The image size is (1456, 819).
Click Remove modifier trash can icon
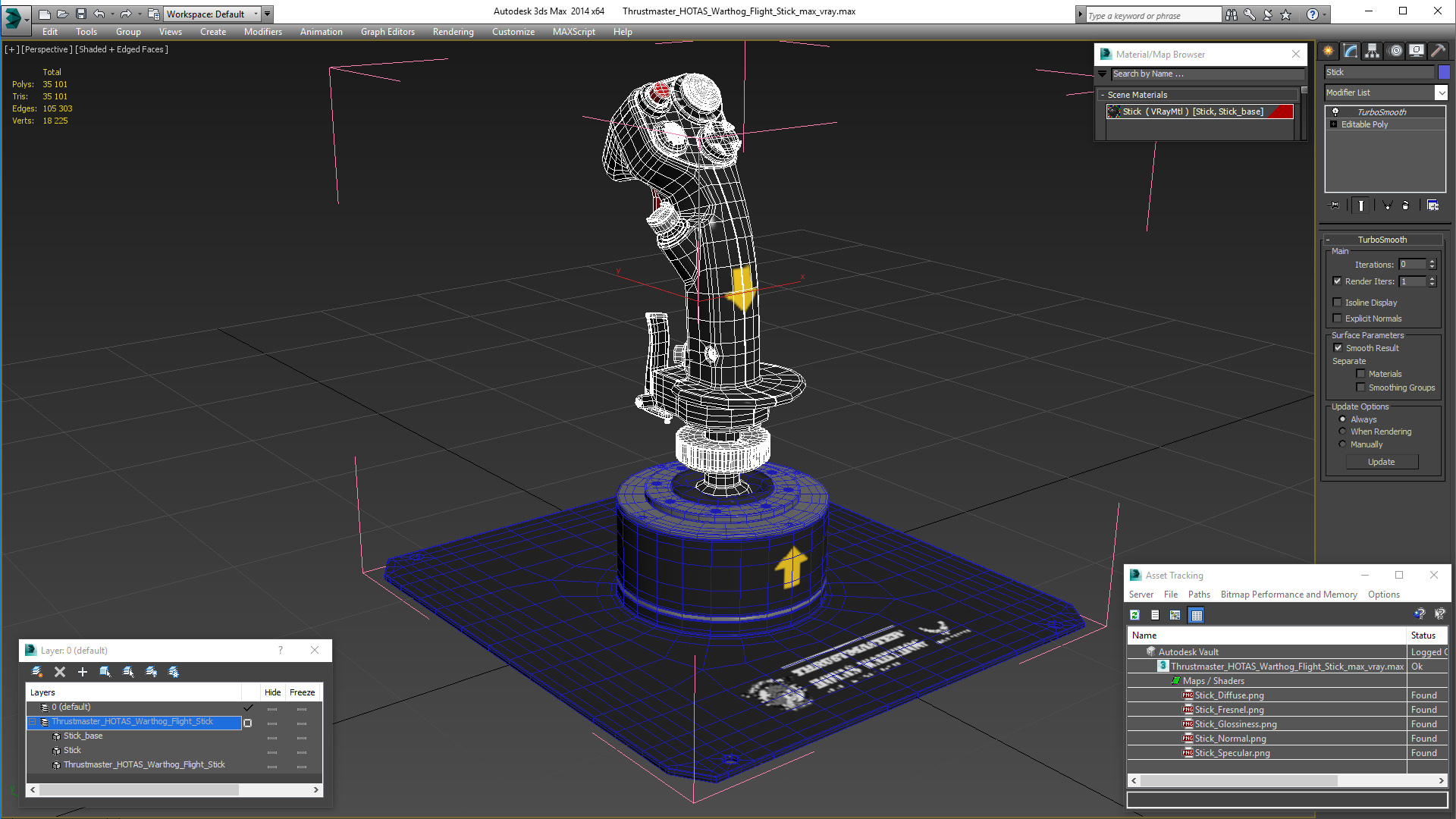pyautogui.click(x=1405, y=206)
